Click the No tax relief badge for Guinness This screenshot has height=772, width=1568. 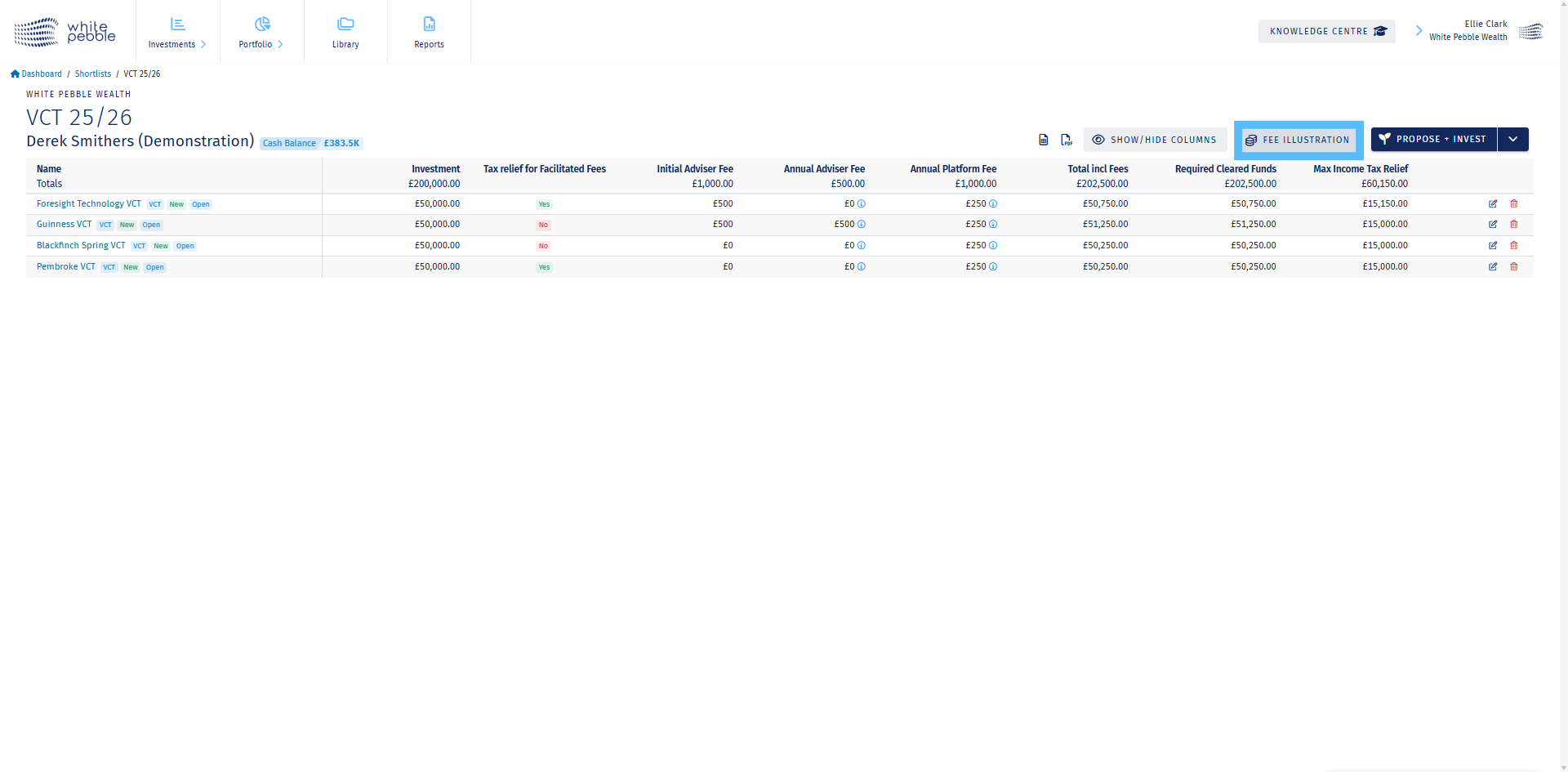click(x=543, y=225)
